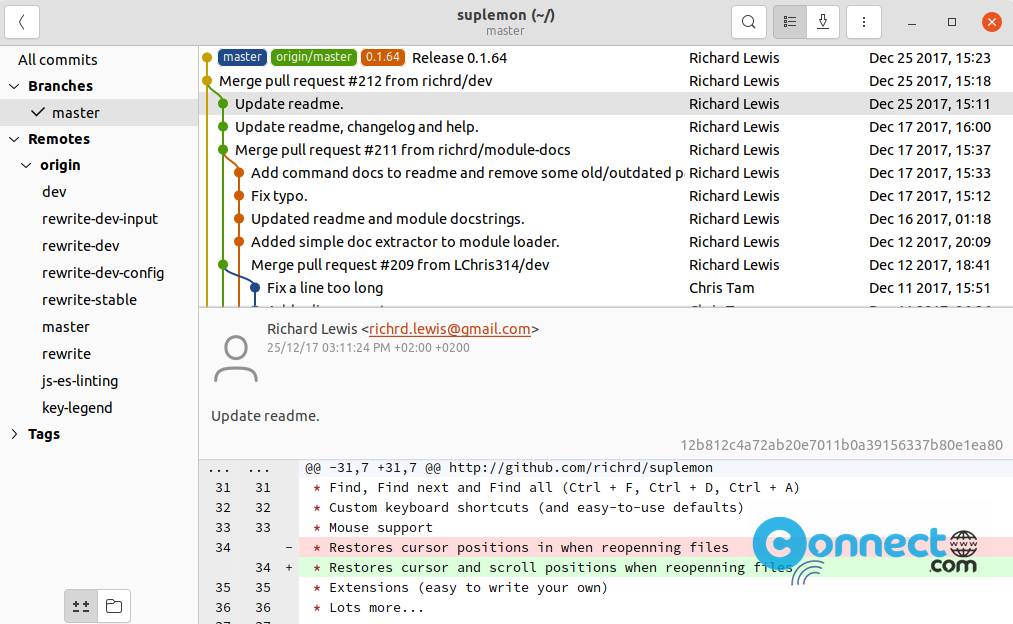
Task: Collapse the Remotes section
Action: 14,139
